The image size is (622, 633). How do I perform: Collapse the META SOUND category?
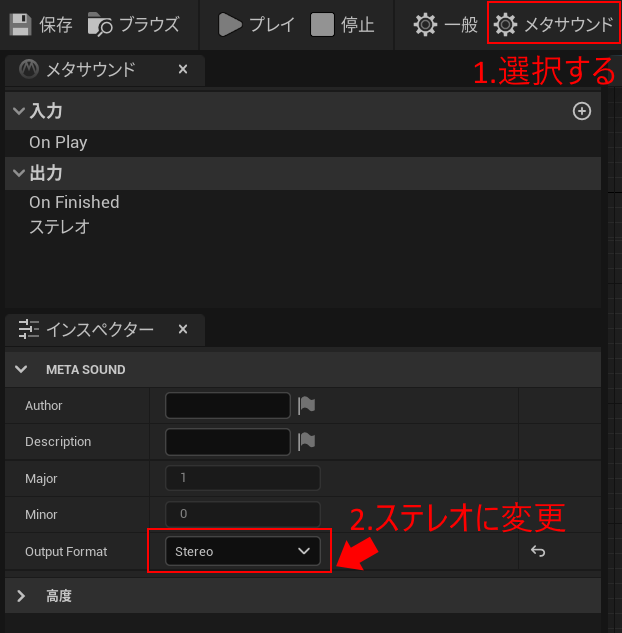pos(21,369)
